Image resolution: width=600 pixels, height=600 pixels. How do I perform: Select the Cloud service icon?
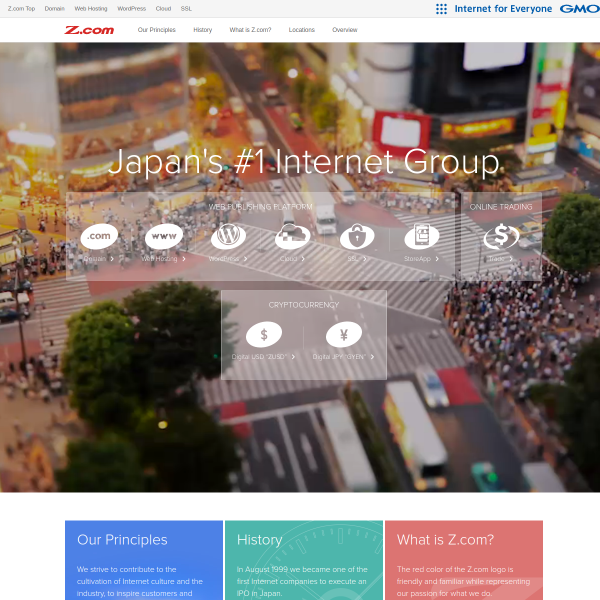tap(293, 236)
